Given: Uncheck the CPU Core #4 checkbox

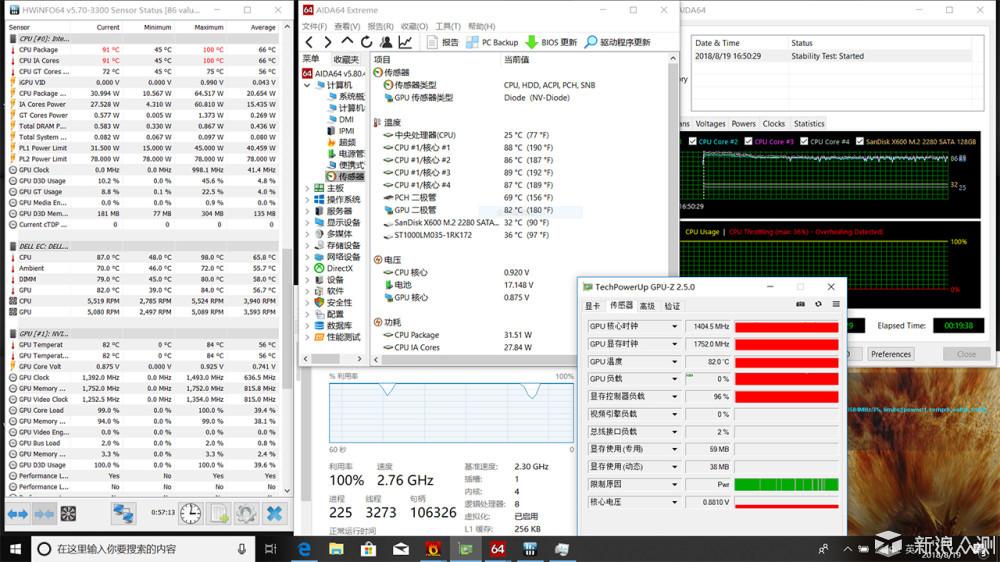Looking at the screenshot, I should coord(804,142).
